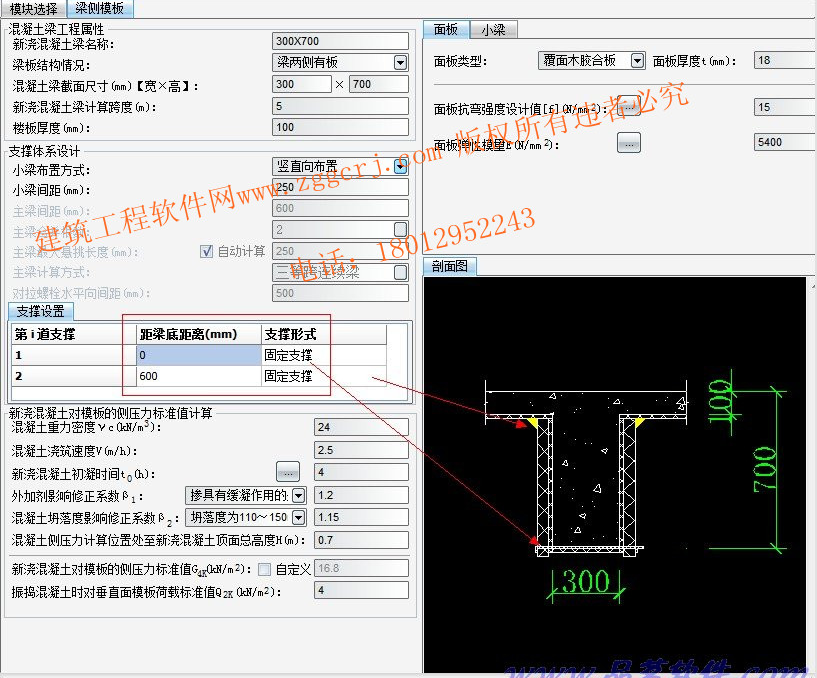Click the 300 dimension label in section drawing
Viewport: 817px width, 678px height.
586,582
